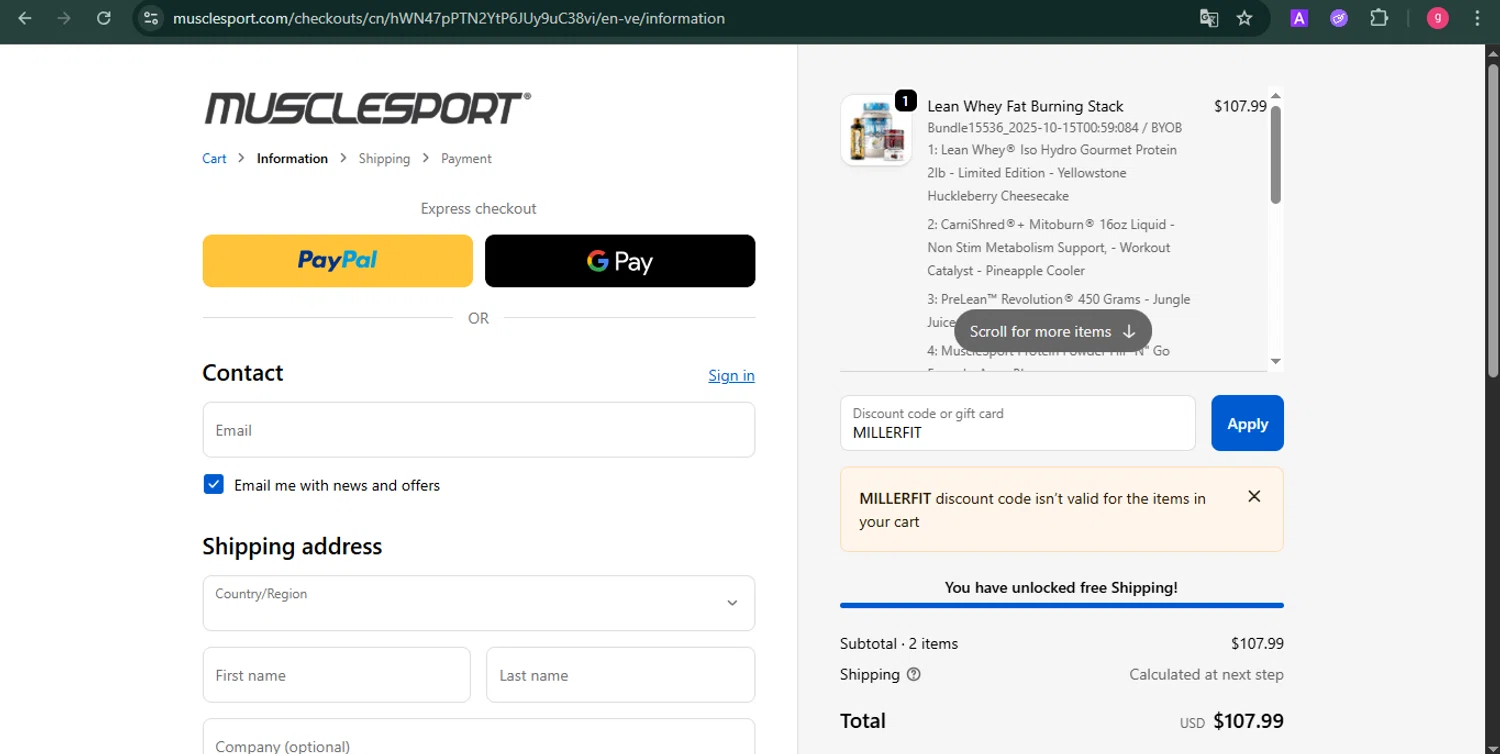Open the purple A extension icon
1500x754 pixels.
pos(1299,18)
